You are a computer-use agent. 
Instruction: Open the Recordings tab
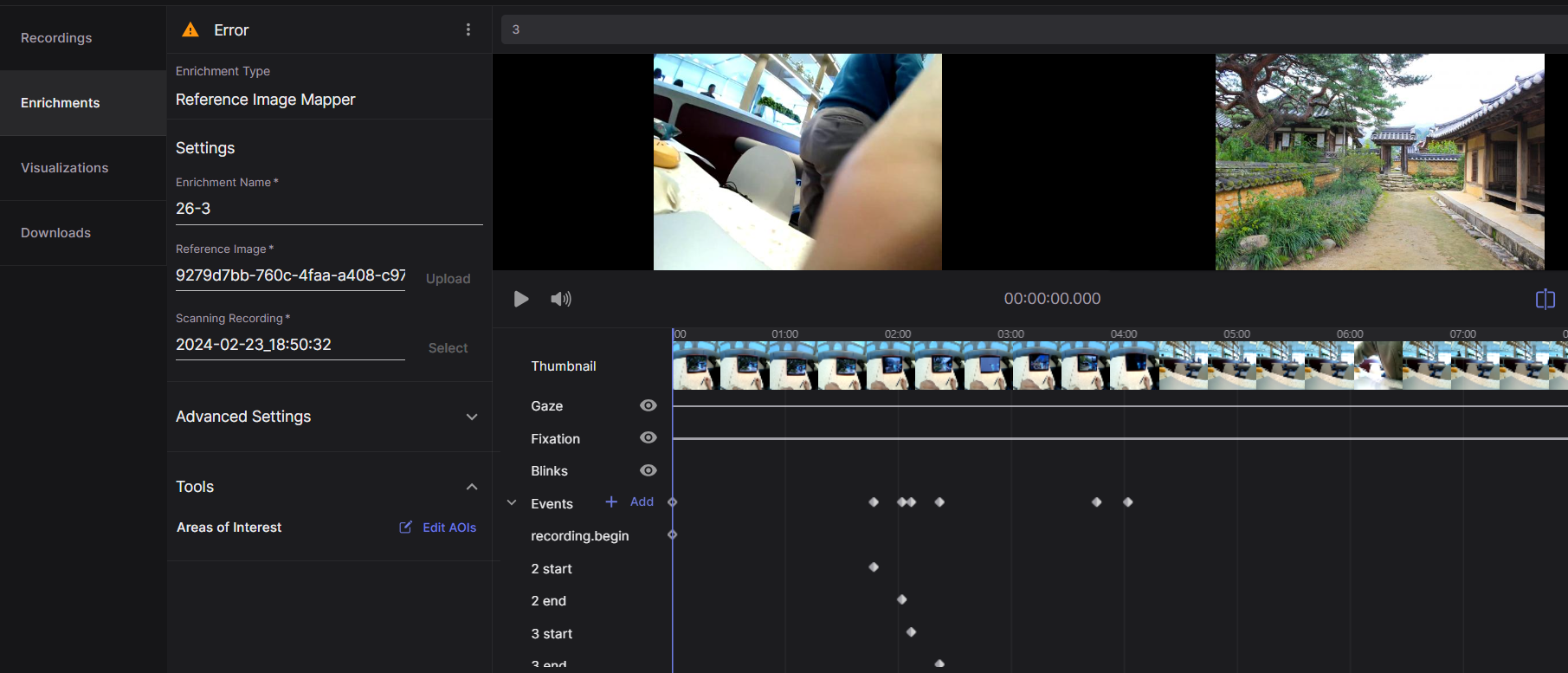83,38
